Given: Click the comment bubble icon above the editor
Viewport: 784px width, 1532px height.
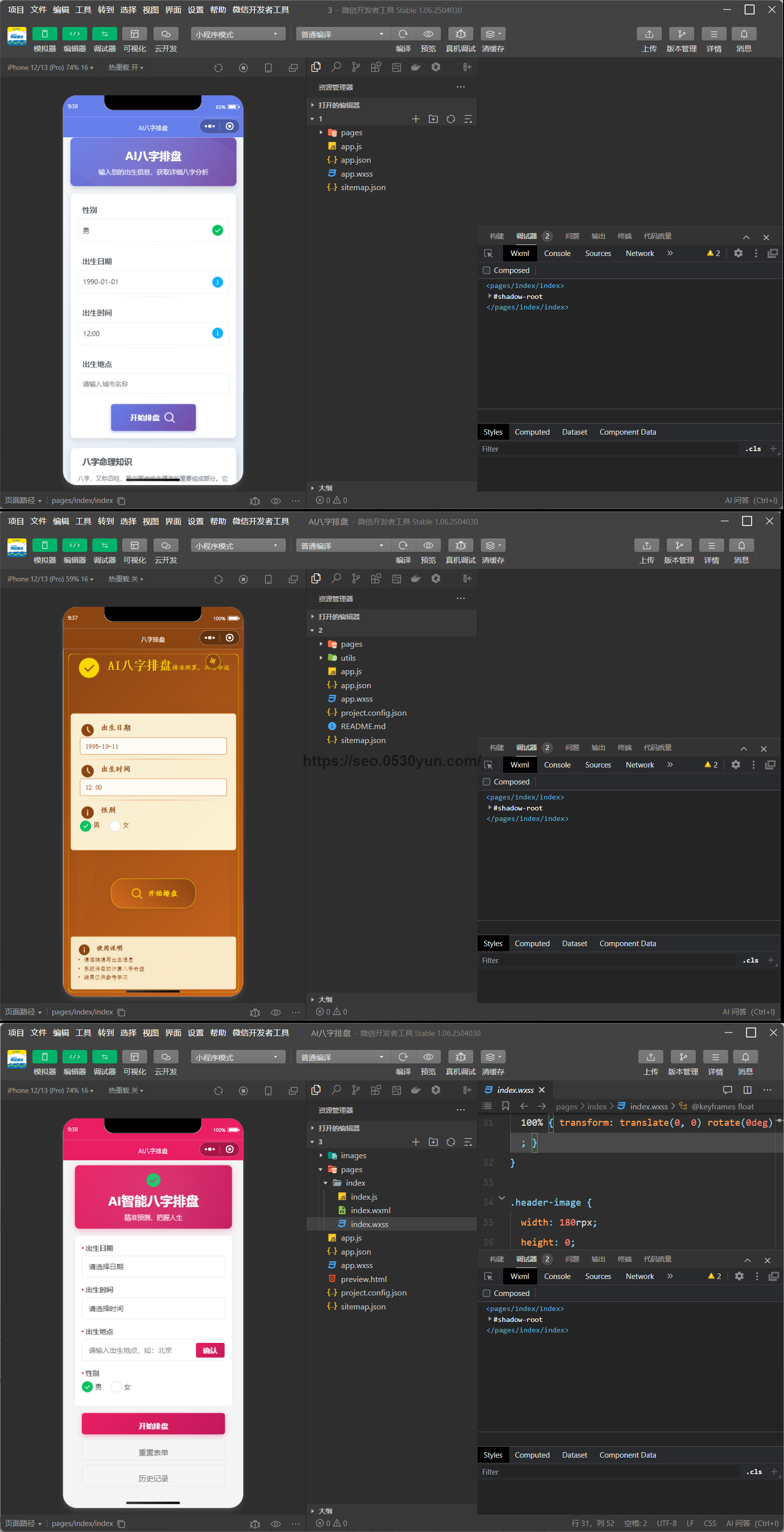Looking at the screenshot, I should (727, 1089).
